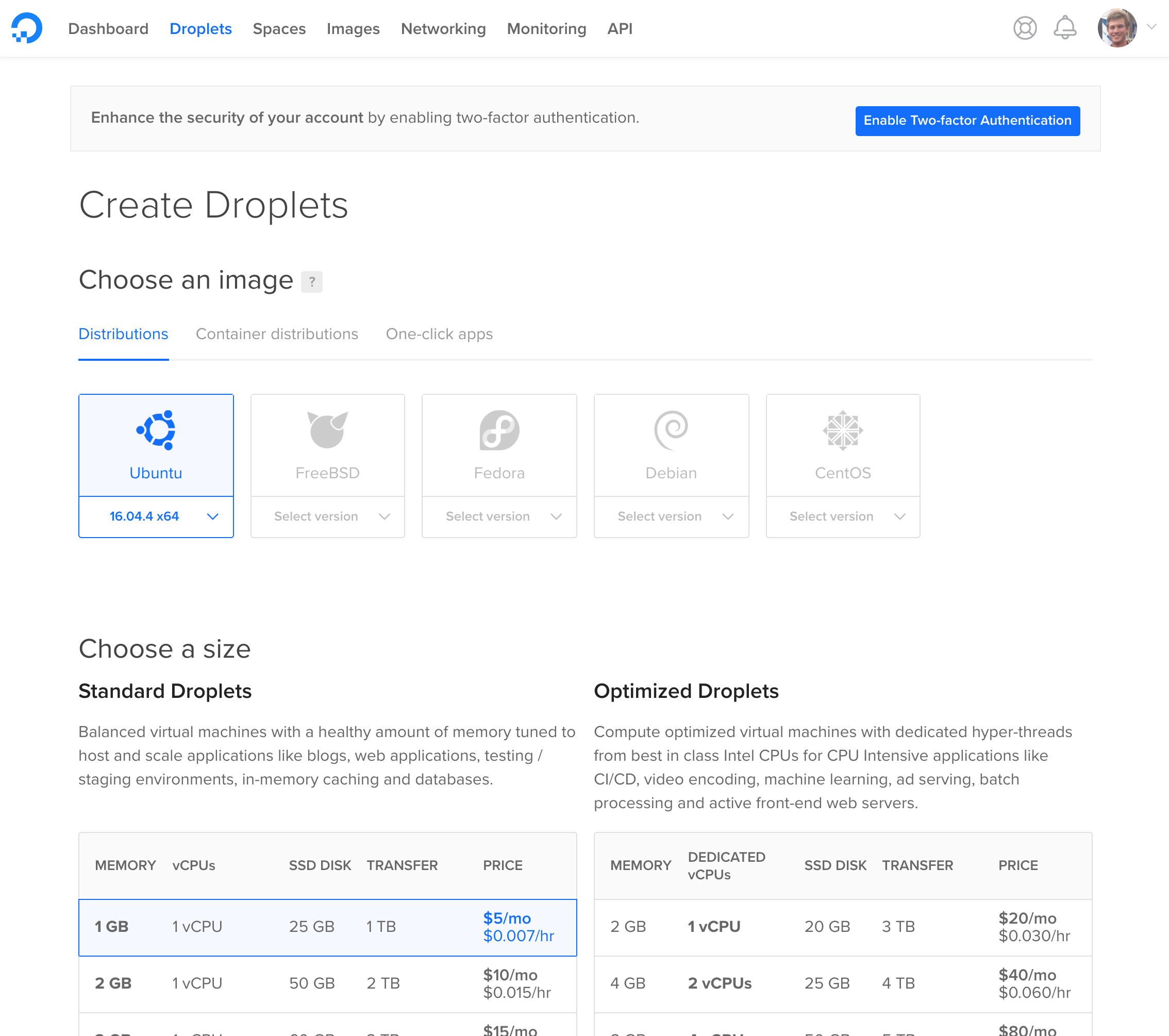Viewport: 1169px width, 1036px height.
Task: Click the profile avatar picture
Action: click(1117, 27)
